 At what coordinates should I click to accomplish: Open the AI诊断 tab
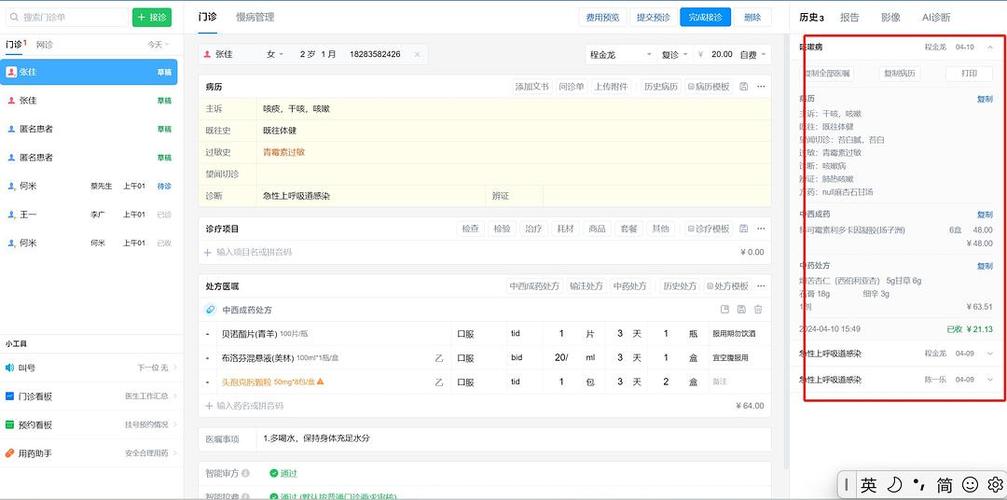(936, 18)
